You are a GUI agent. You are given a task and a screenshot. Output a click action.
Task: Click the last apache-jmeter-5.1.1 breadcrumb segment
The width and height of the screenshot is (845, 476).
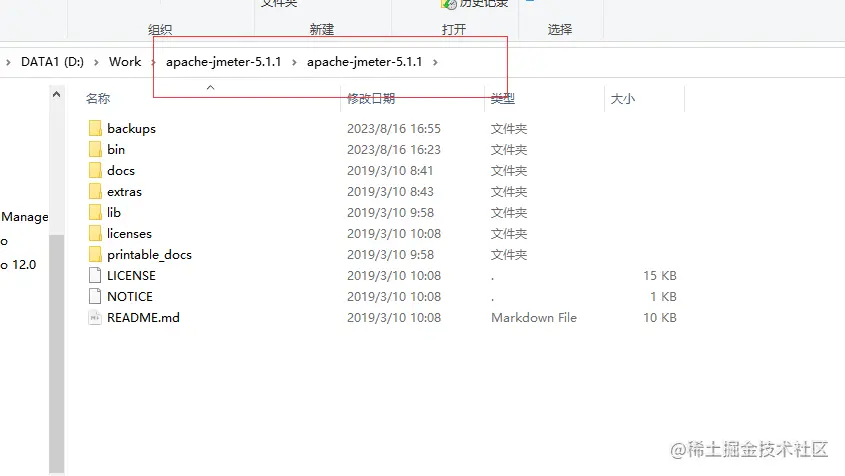(365, 62)
